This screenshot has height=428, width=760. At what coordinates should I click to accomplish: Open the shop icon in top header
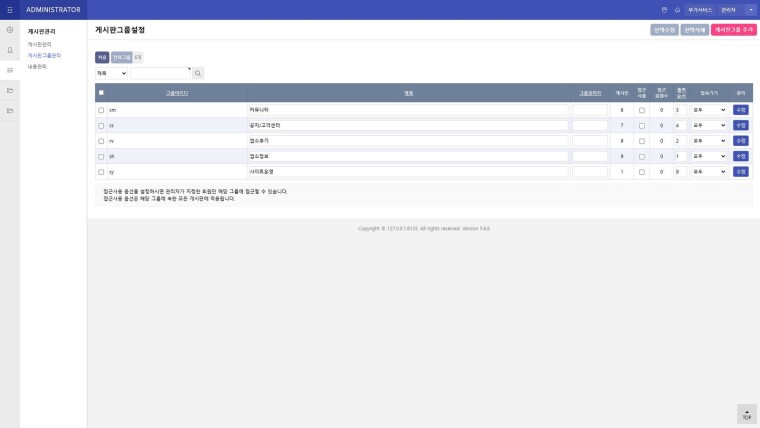(x=665, y=10)
